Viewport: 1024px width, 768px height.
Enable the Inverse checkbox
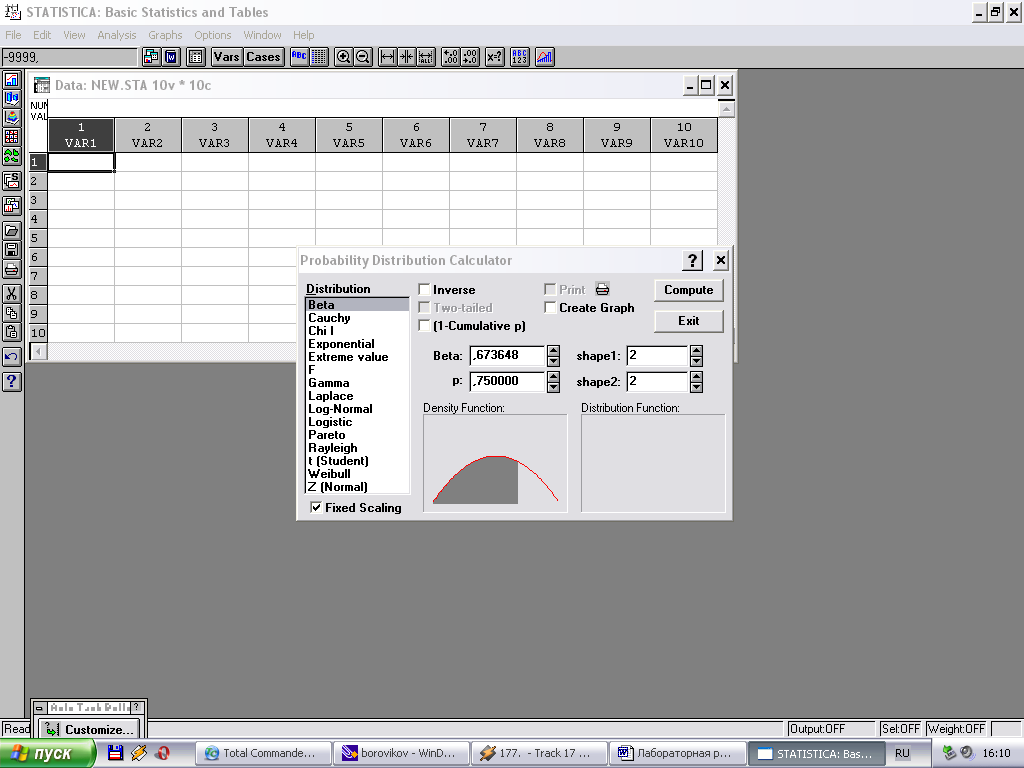[x=424, y=289]
